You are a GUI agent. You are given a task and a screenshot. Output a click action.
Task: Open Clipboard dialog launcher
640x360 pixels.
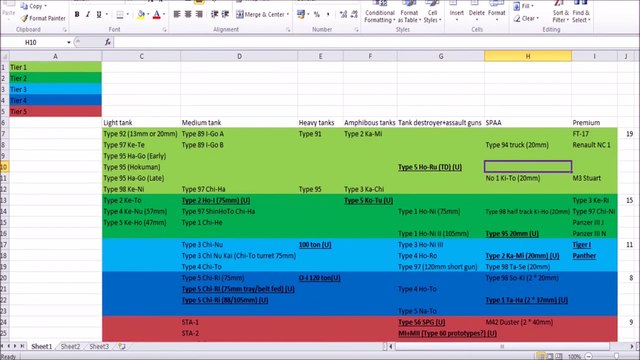tap(64, 30)
